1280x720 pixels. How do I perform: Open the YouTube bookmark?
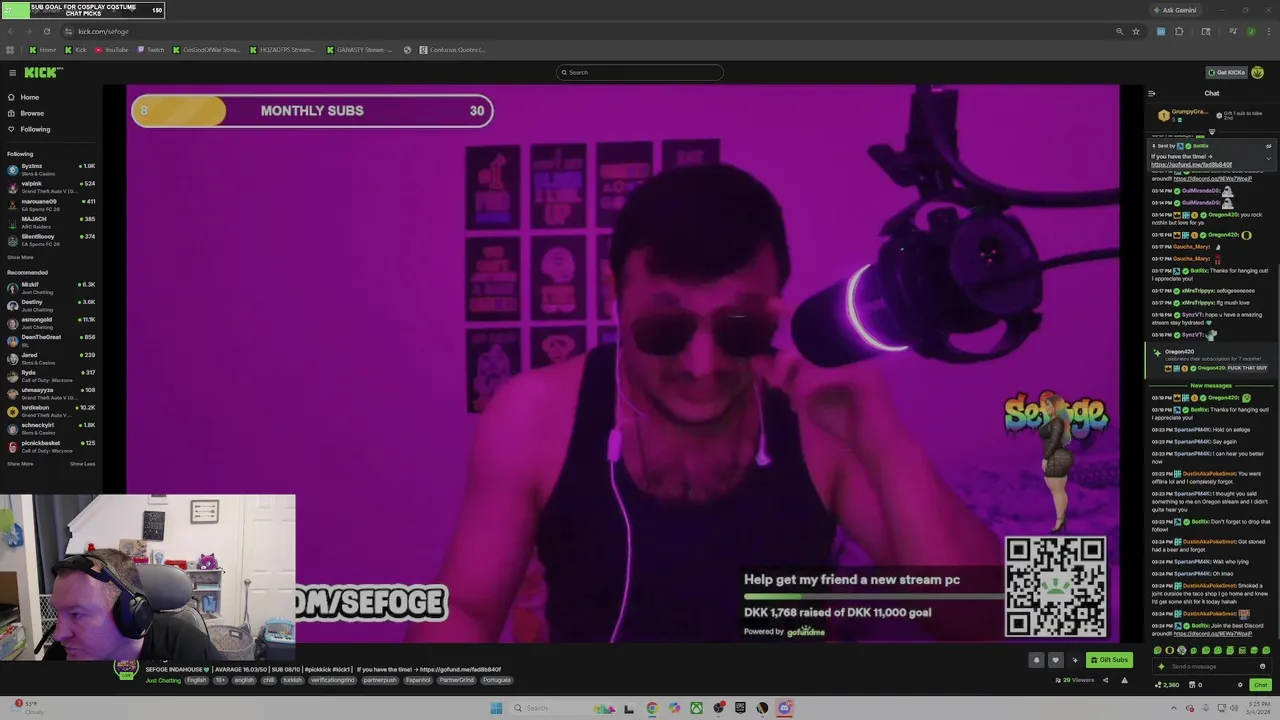[x=111, y=50]
